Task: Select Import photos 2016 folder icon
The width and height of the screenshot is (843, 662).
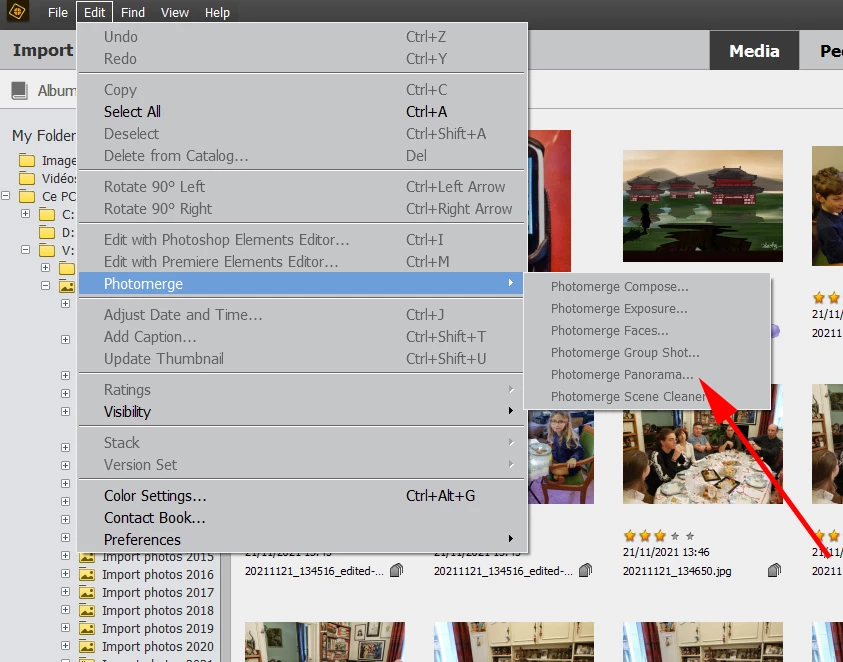Action: click(x=87, y=574)
